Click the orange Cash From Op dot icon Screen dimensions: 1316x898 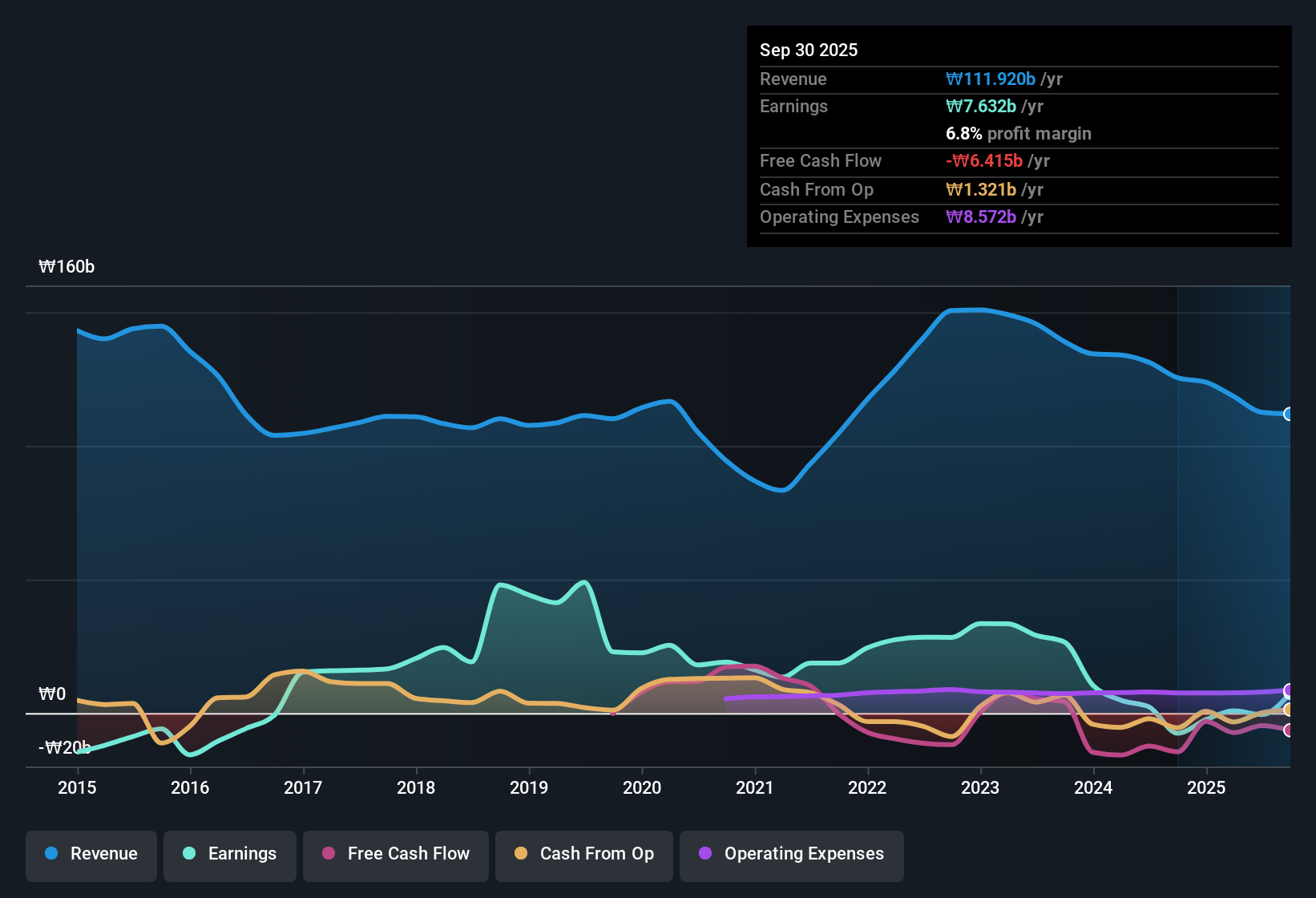(x=521, y=854)
